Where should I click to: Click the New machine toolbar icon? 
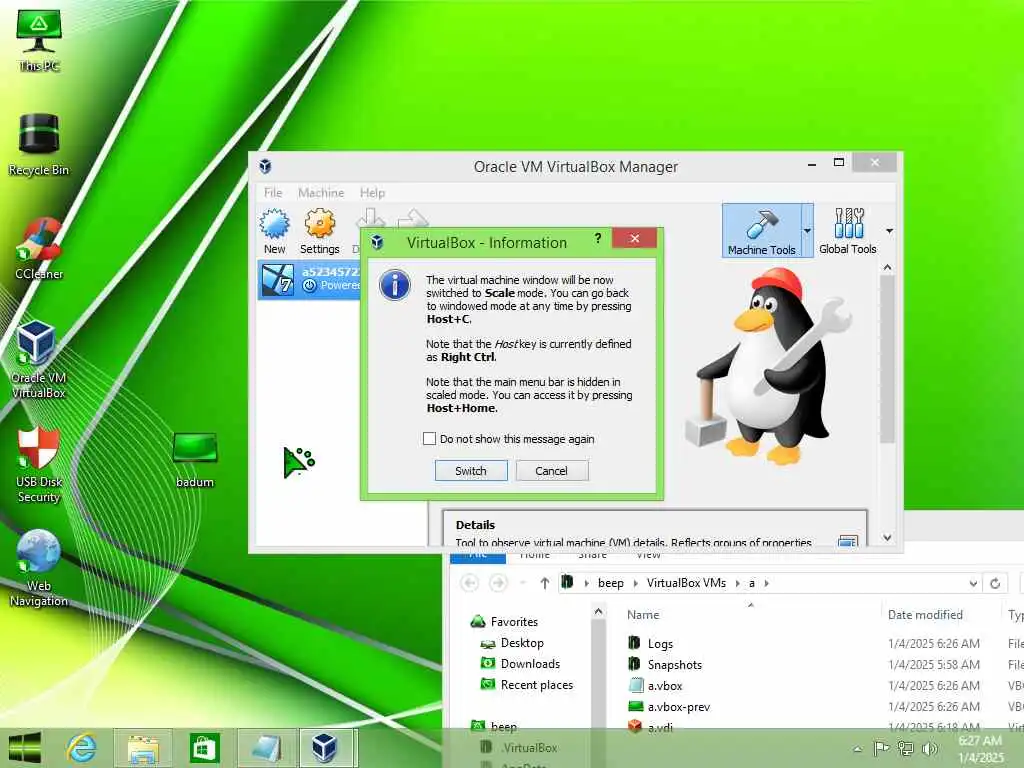[x=274, y=231]
